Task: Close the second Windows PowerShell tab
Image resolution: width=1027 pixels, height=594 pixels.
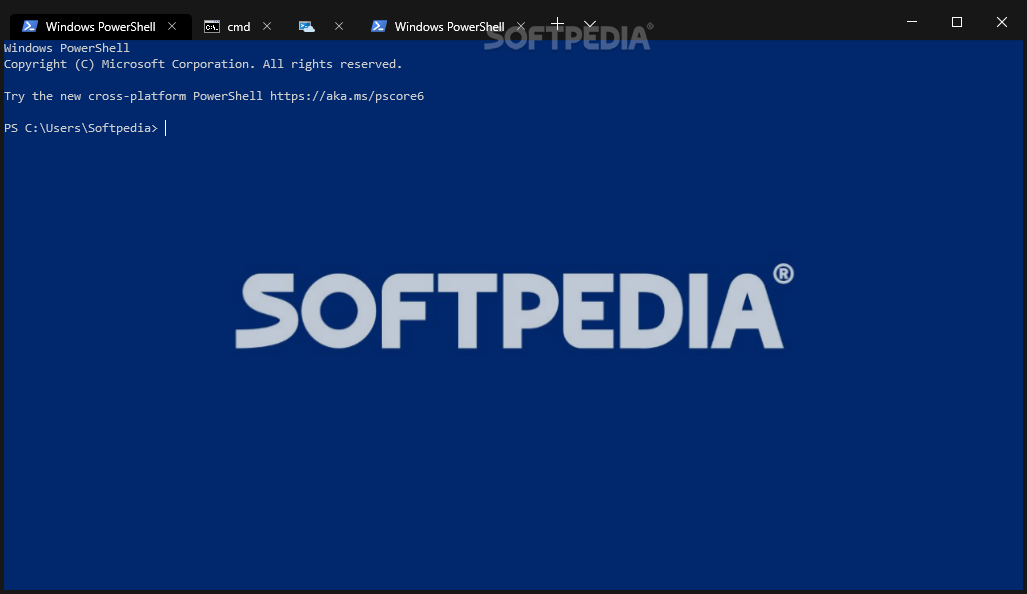Action: [521, 26]
